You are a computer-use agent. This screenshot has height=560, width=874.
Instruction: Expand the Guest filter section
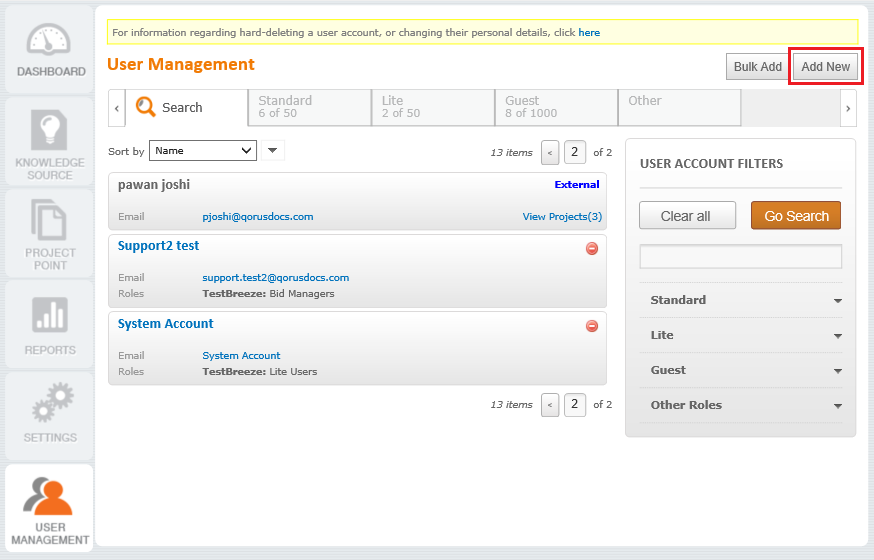[x=740, y=371]
